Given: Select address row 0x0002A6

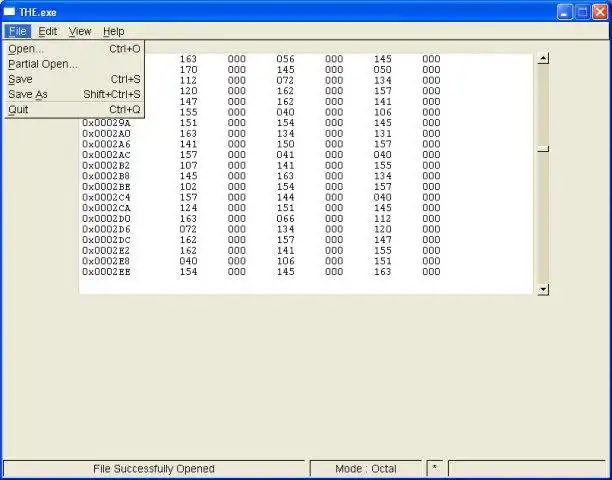Looking at the screenshot, I should 106,144.
